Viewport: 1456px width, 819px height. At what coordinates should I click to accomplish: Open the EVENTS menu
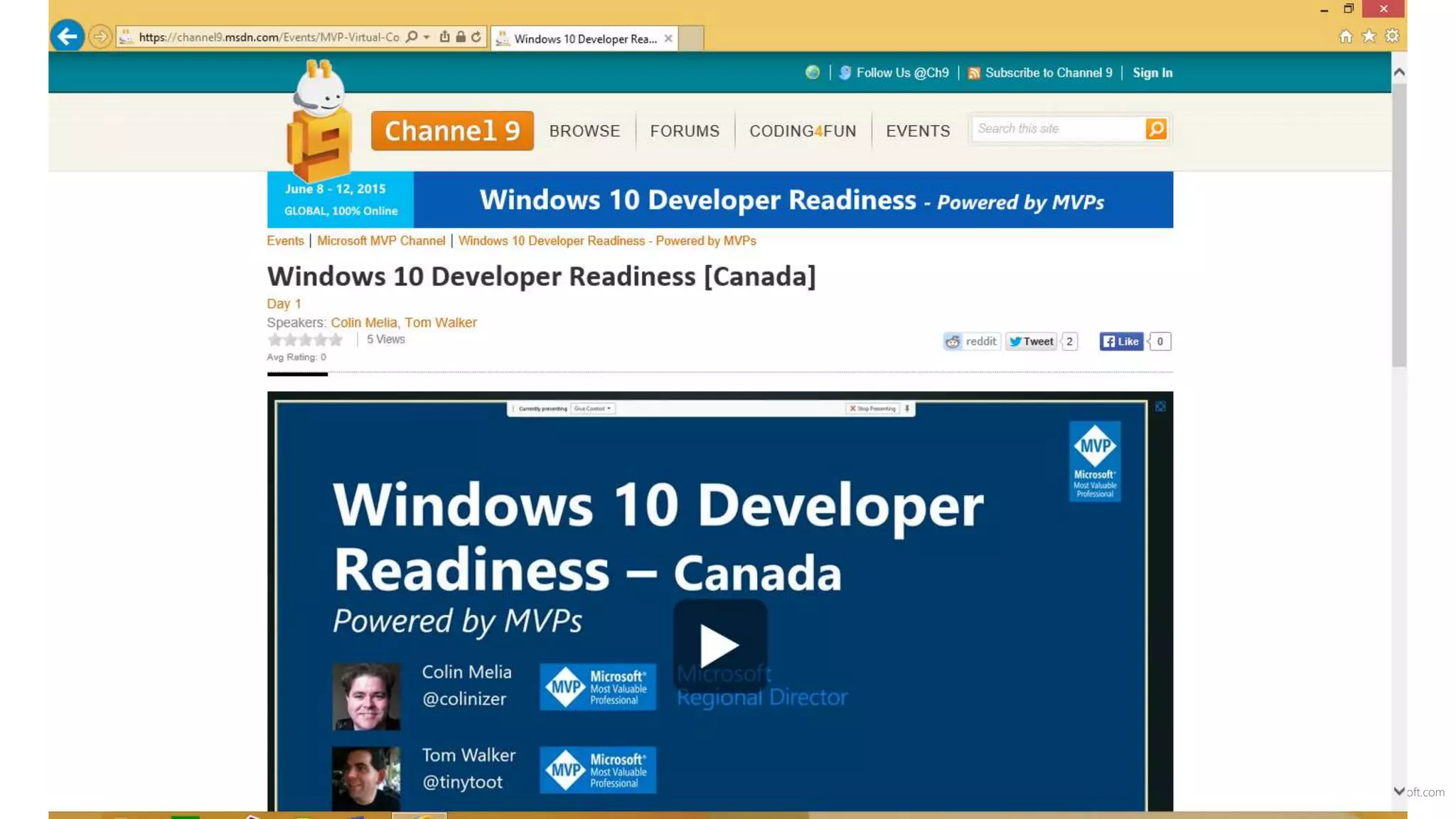click(x=918, y=131)
